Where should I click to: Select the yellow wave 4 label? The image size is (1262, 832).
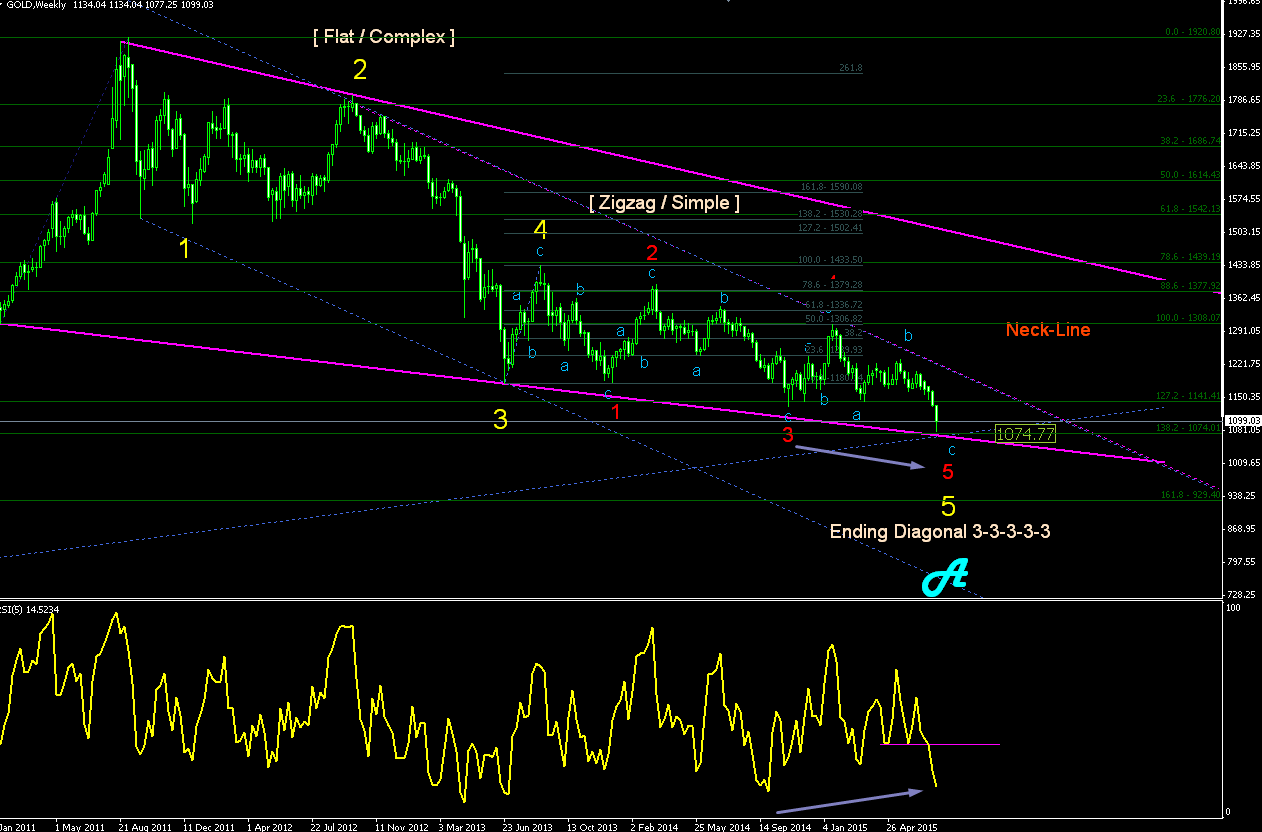click(x=540, y=229)
